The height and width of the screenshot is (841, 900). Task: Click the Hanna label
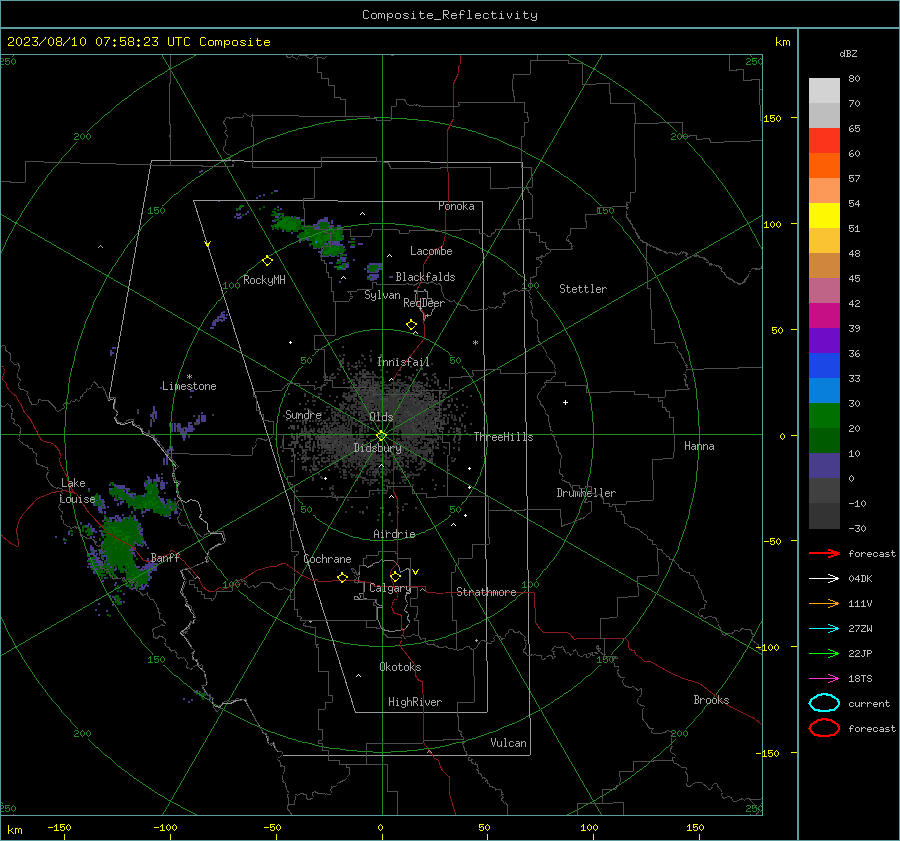point(699,446)
